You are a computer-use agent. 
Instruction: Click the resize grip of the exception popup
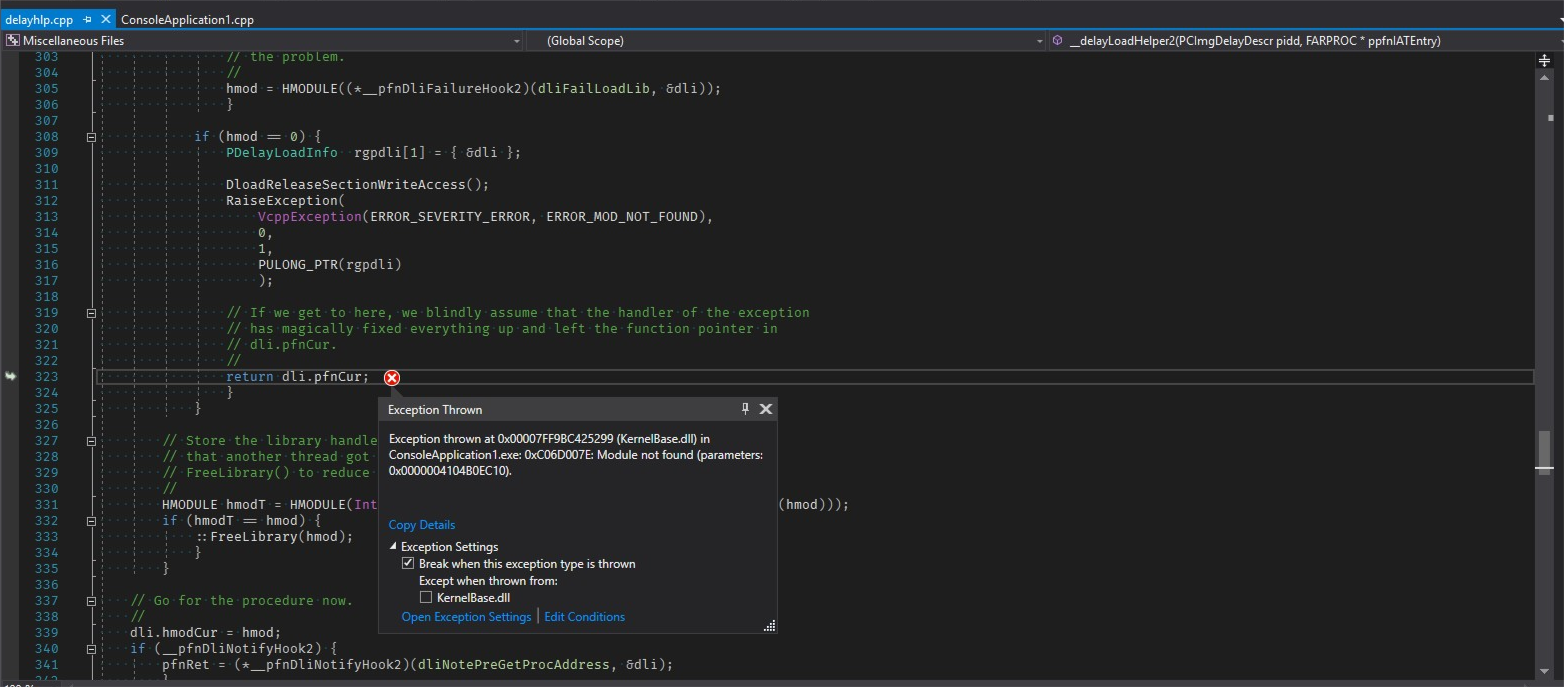coord(768,624)
